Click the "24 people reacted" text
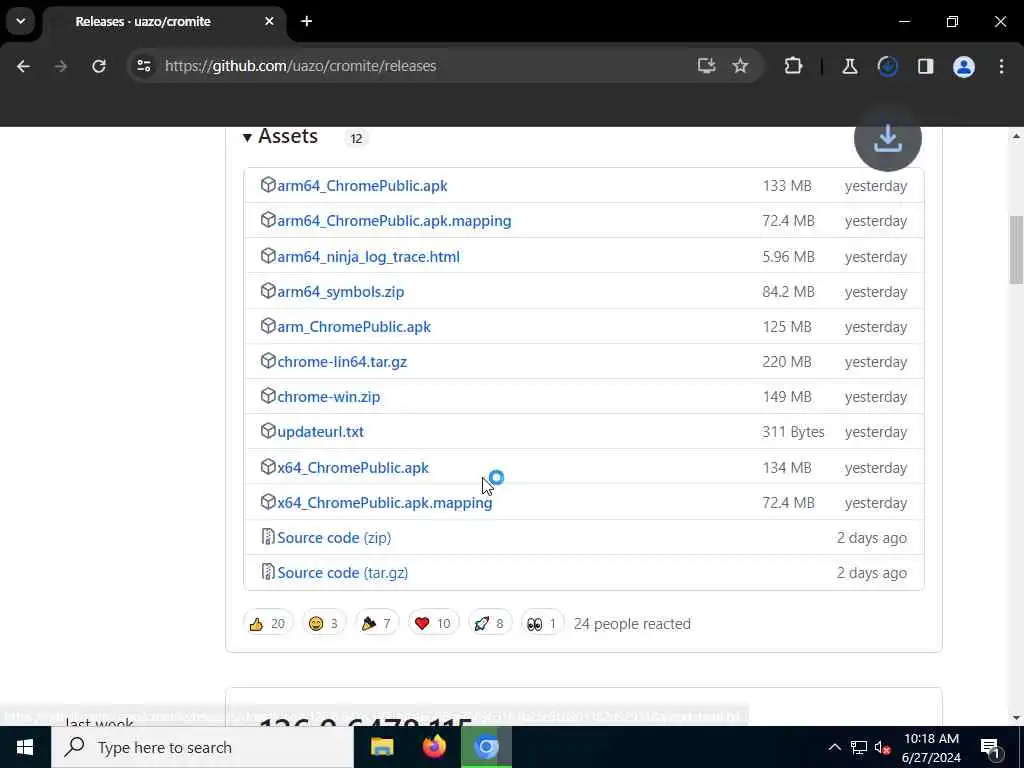The image size is (1024, 768). 632,624
